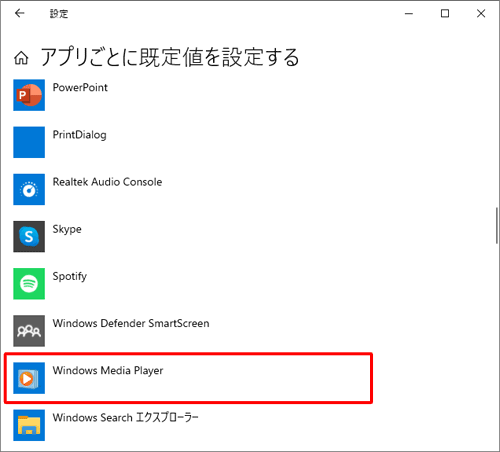Maximize the 設定 window
Viewport: 500px width, 452px height.
pos(445,14)
